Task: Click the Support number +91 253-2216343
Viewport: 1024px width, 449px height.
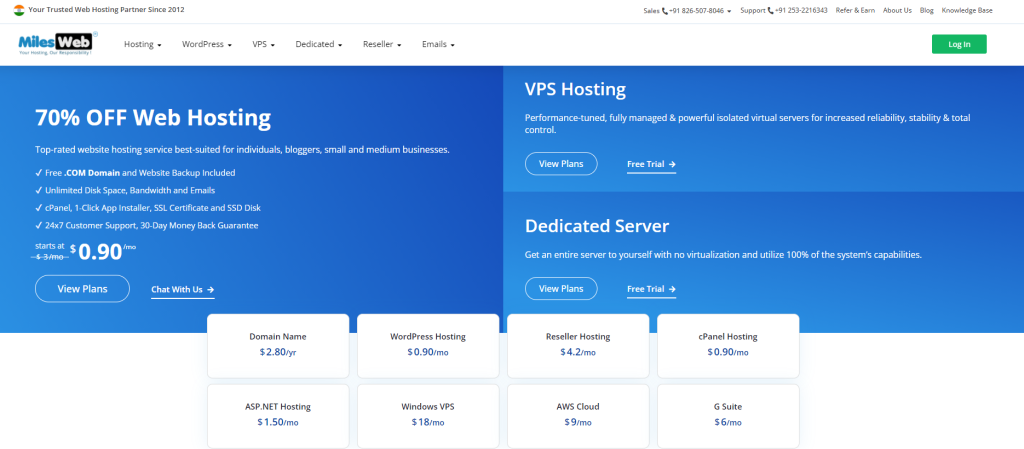Action: 801,10
